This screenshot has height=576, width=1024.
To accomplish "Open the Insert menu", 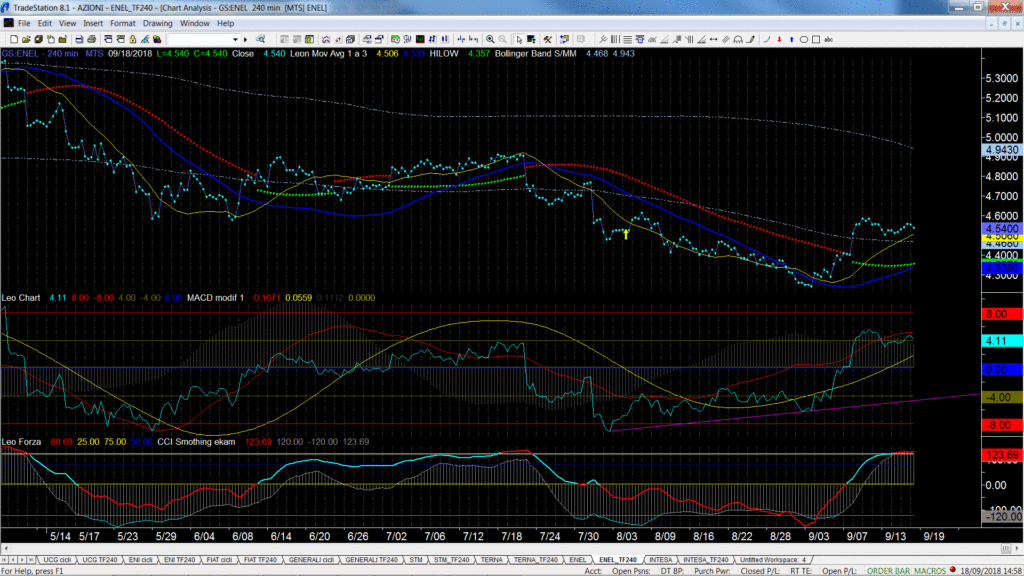I will [93, 24].
